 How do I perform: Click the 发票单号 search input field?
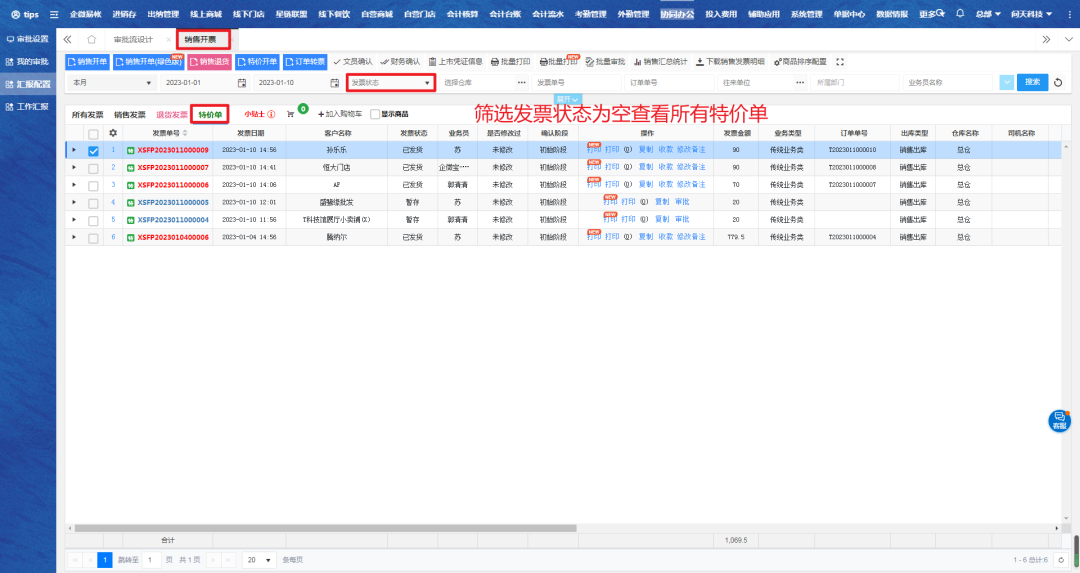(572, 82)
